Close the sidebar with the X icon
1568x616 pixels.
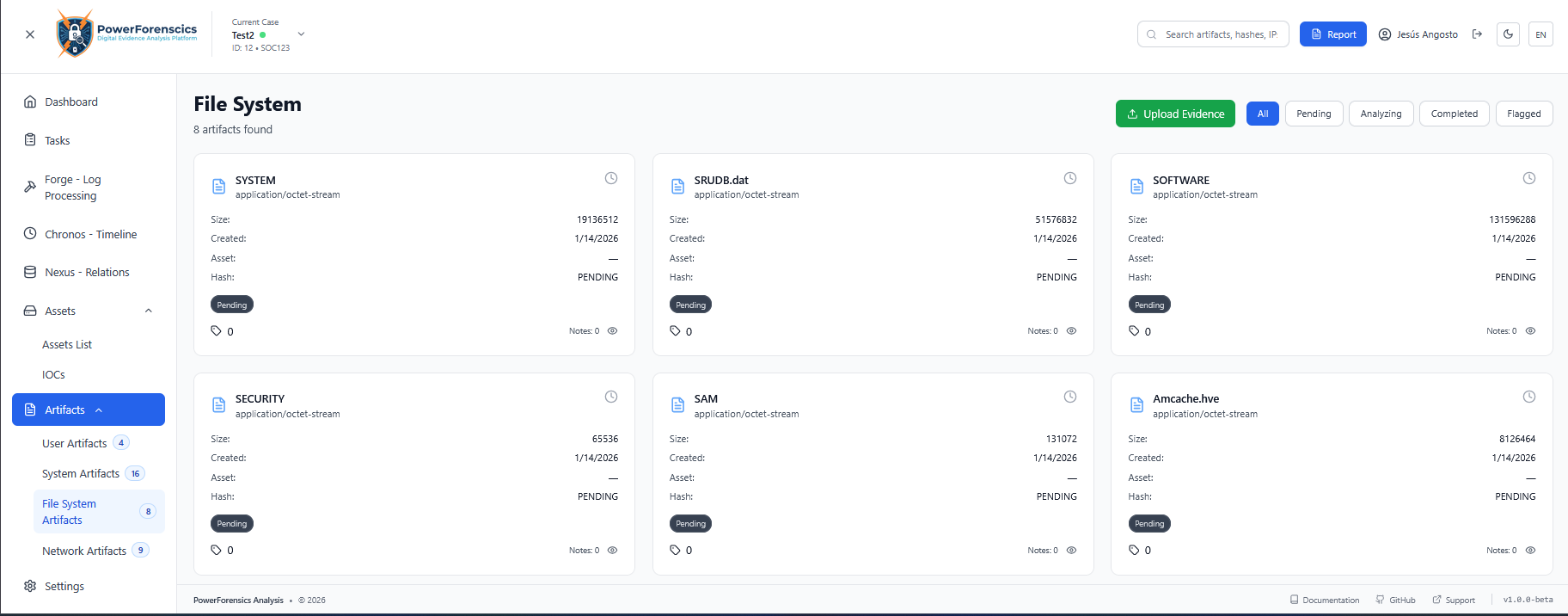pyautogui.click(x=30, y=34)
